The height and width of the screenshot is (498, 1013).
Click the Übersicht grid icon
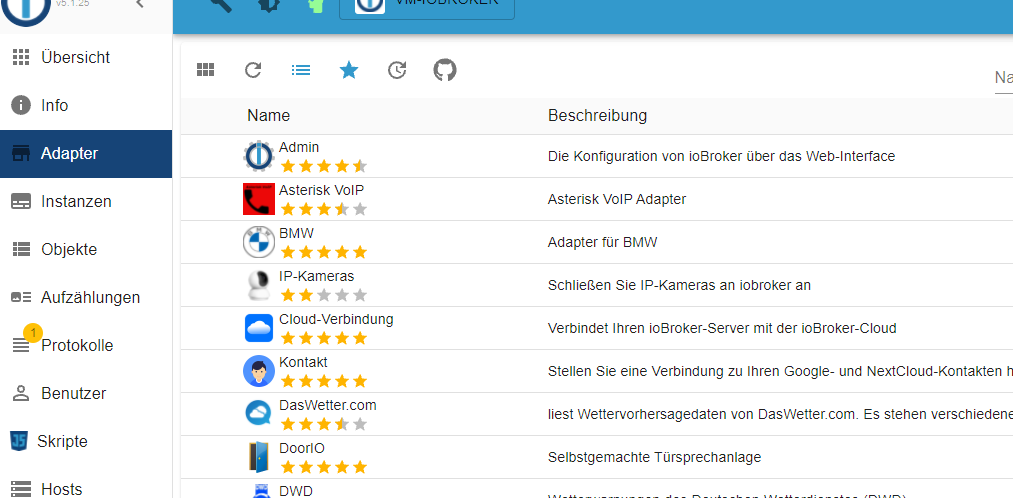21,57
